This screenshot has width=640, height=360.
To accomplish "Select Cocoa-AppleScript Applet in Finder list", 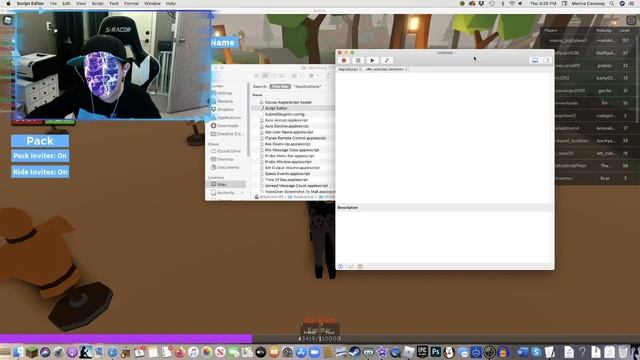I will tap(288, 102).
